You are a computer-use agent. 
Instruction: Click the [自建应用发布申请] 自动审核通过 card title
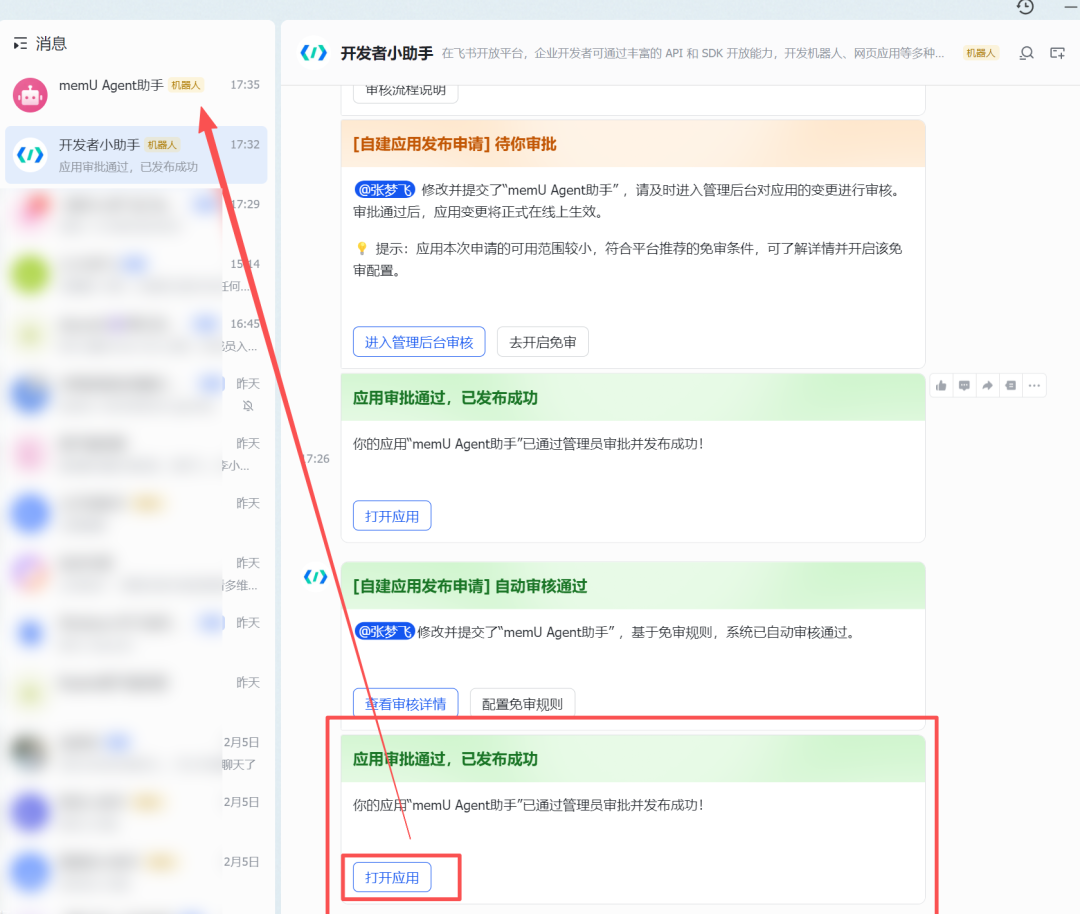470,586
